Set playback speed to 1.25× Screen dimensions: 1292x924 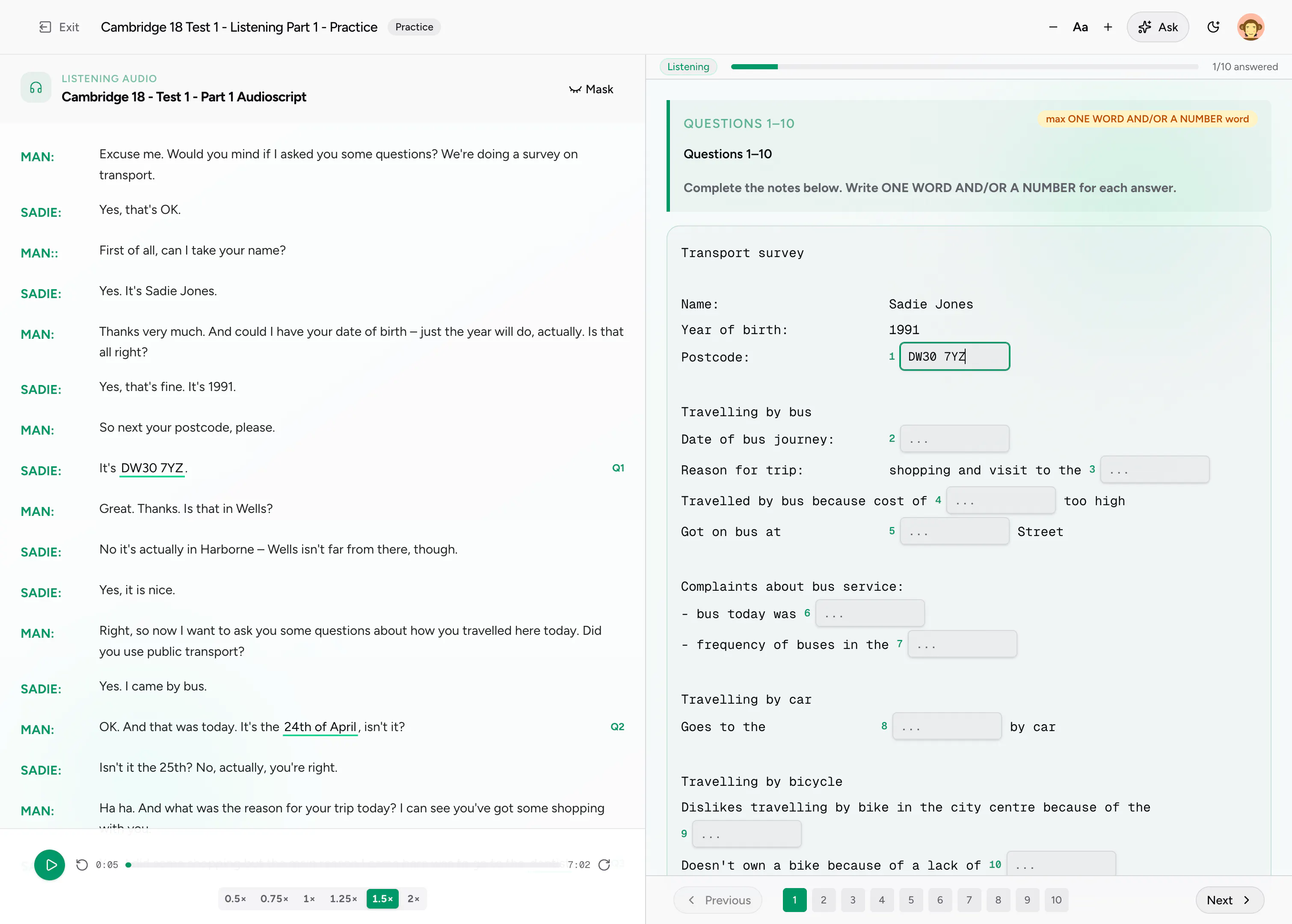tap(344, 899)
